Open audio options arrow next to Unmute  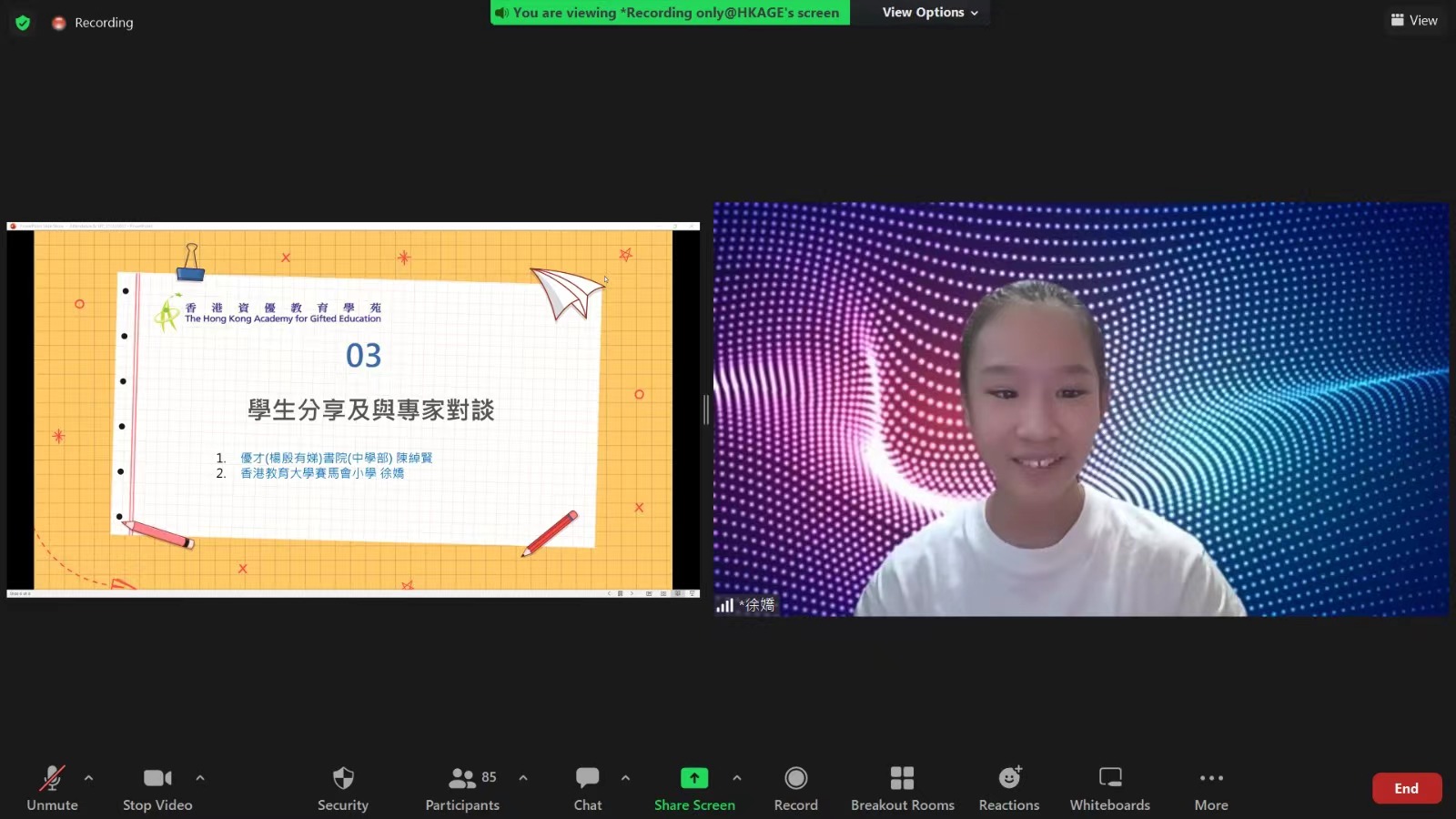coord(88,778)
